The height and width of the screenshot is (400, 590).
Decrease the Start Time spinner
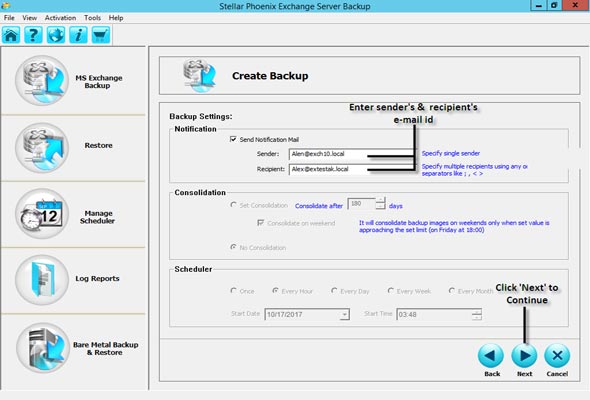click(477, 317)
